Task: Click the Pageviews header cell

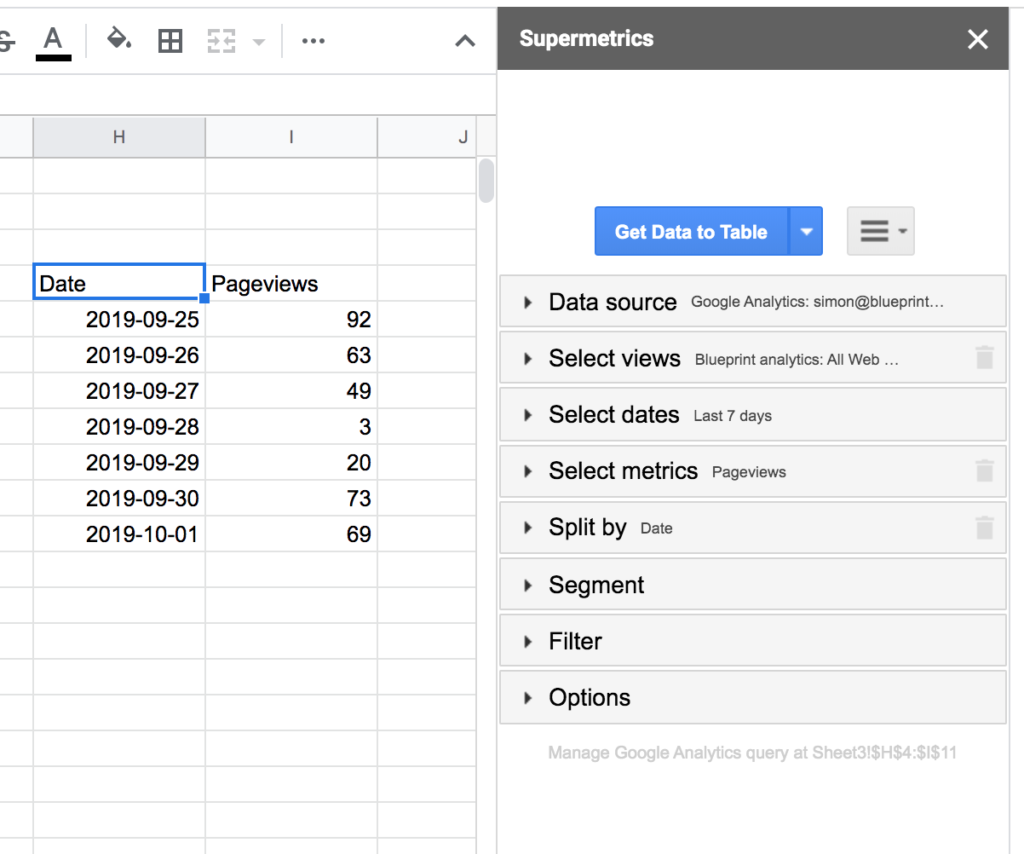Action: pos(290,284)
